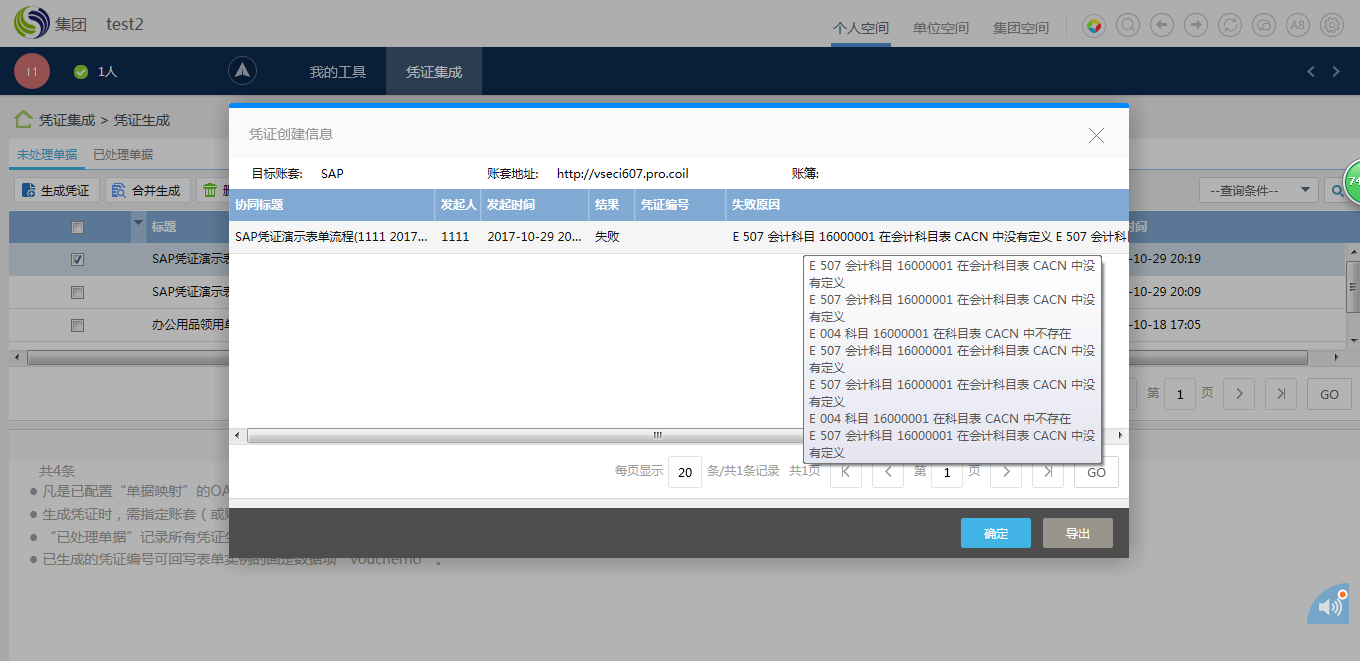Switch to 集团空间 tab
Screen dimensions: 1360x661
(x=1021, y=28)
